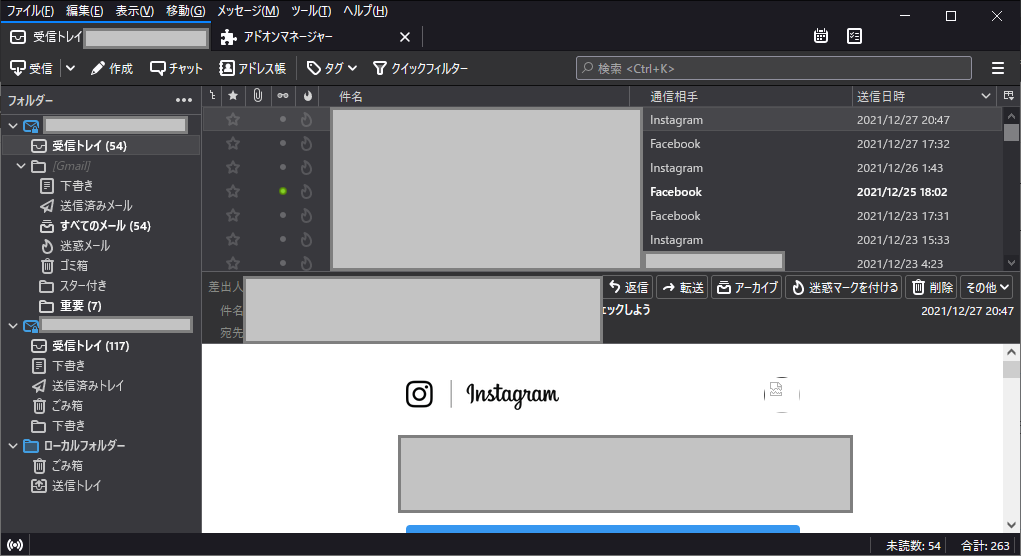Sort by thread column icon

(212, 96)
